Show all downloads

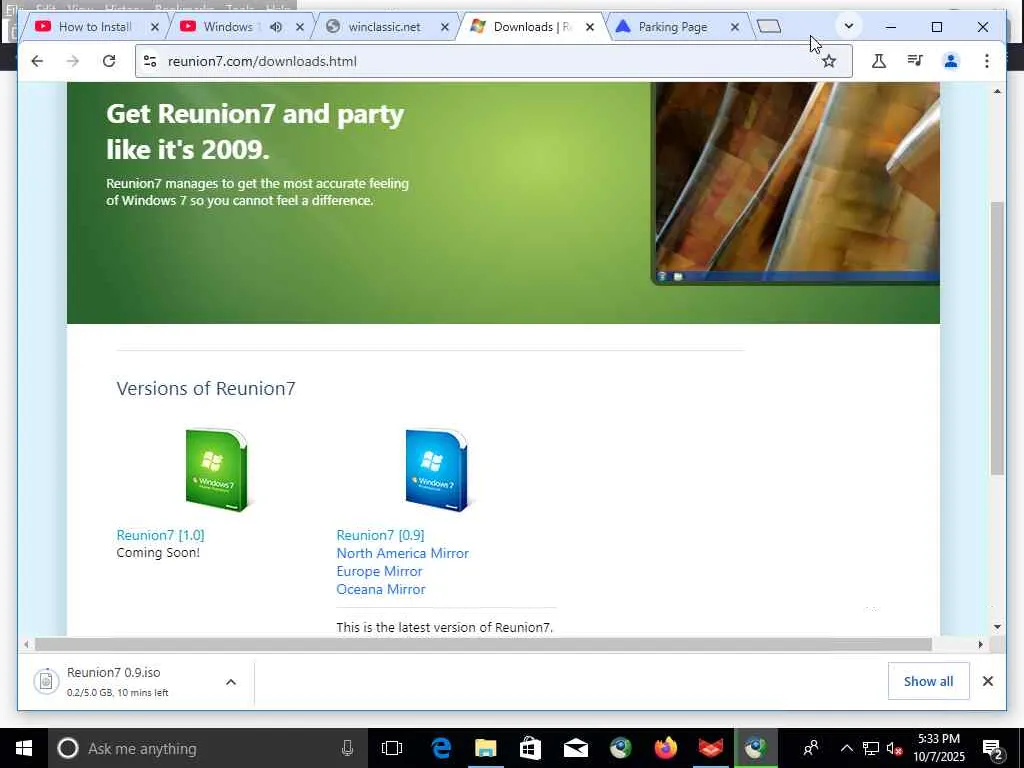click(x=928, y=681)
